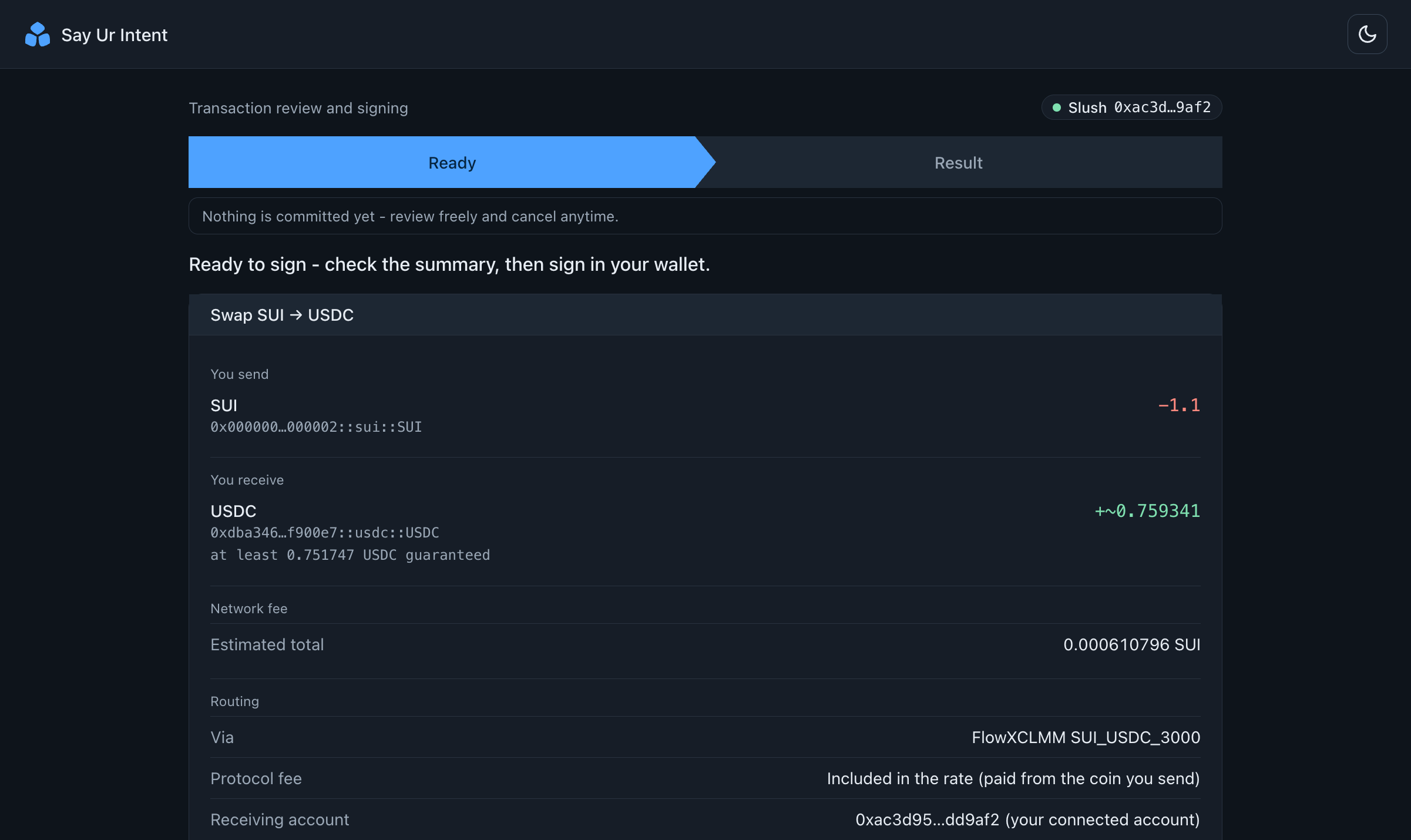This screenshot has width=1411, height=840.
Task: Click the '+~0.759341' receive amount
Action: pos(1147,510)
